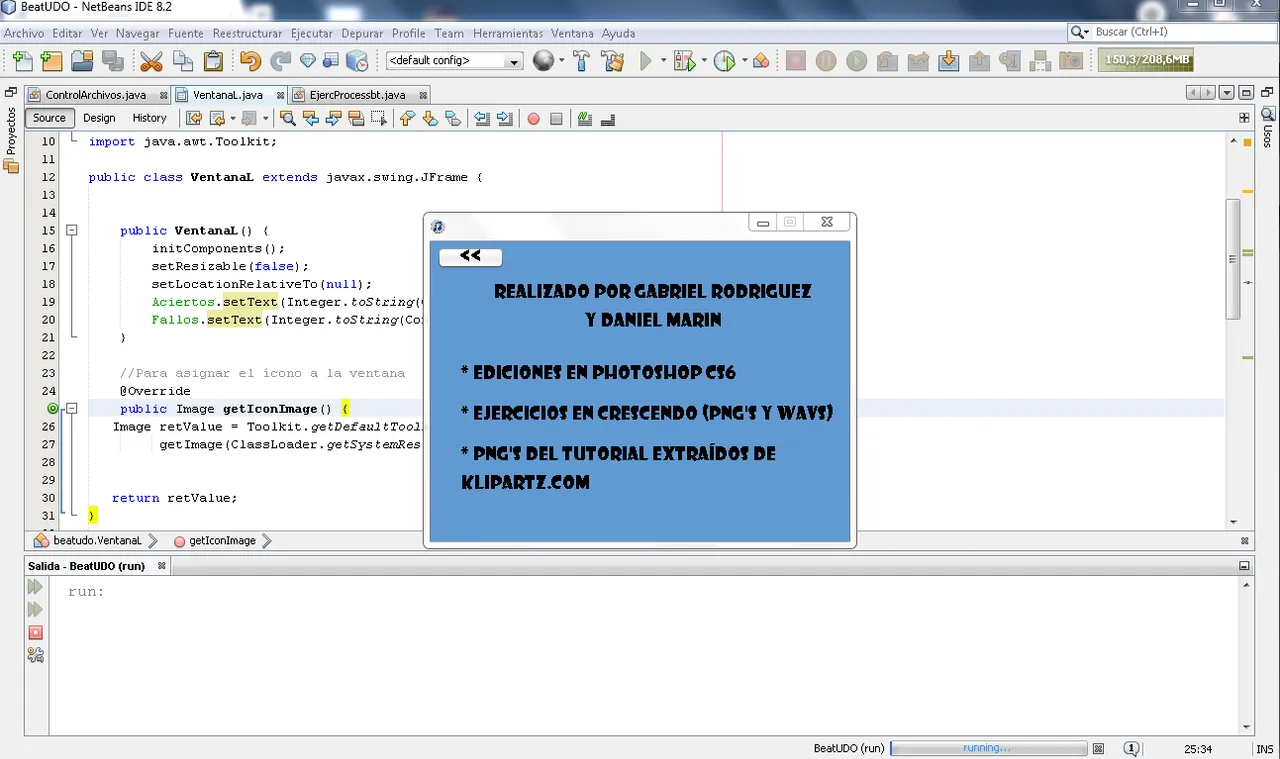Open the default config dropdown
1280x759 pixels.
click(x=455, y=61)
